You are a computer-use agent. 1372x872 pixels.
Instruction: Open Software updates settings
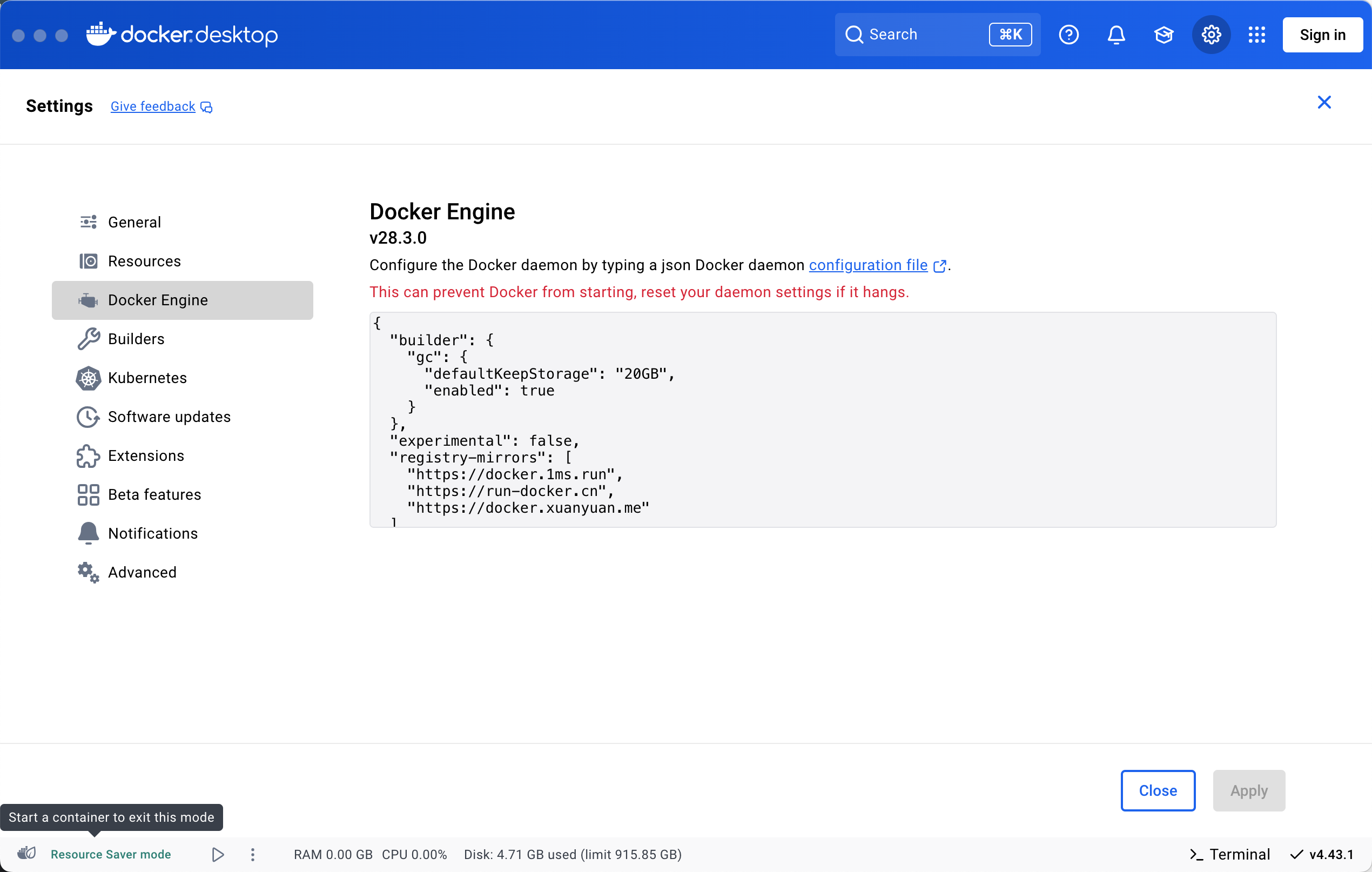pos(183,417)
